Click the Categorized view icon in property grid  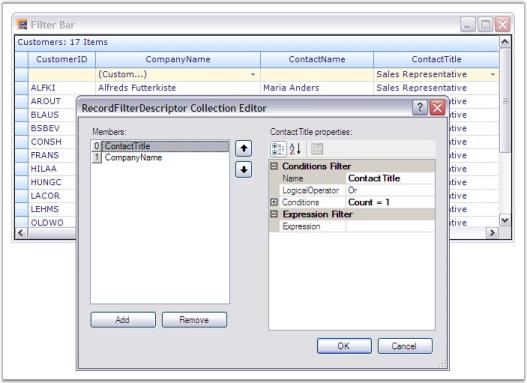278,149
